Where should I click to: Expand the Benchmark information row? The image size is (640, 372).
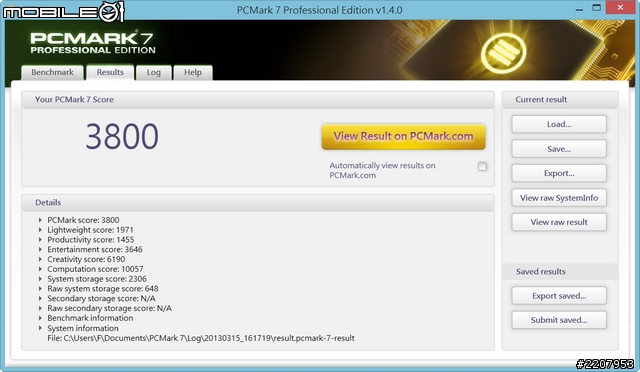pos(40,318)
